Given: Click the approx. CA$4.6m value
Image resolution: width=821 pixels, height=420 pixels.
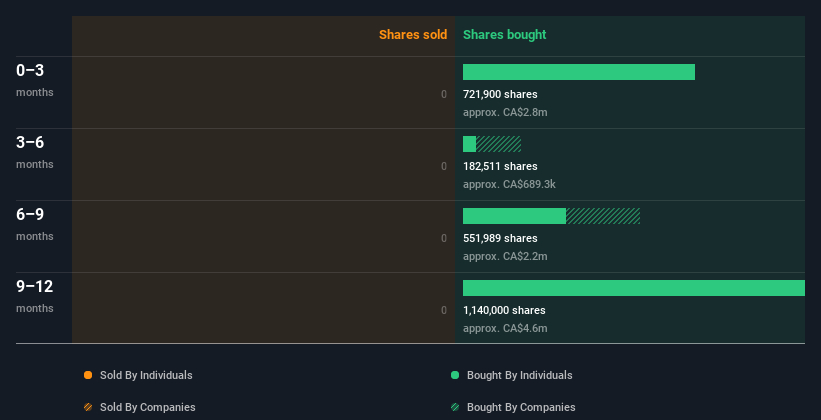Looking at the screenshot, I should click(505, 328).
